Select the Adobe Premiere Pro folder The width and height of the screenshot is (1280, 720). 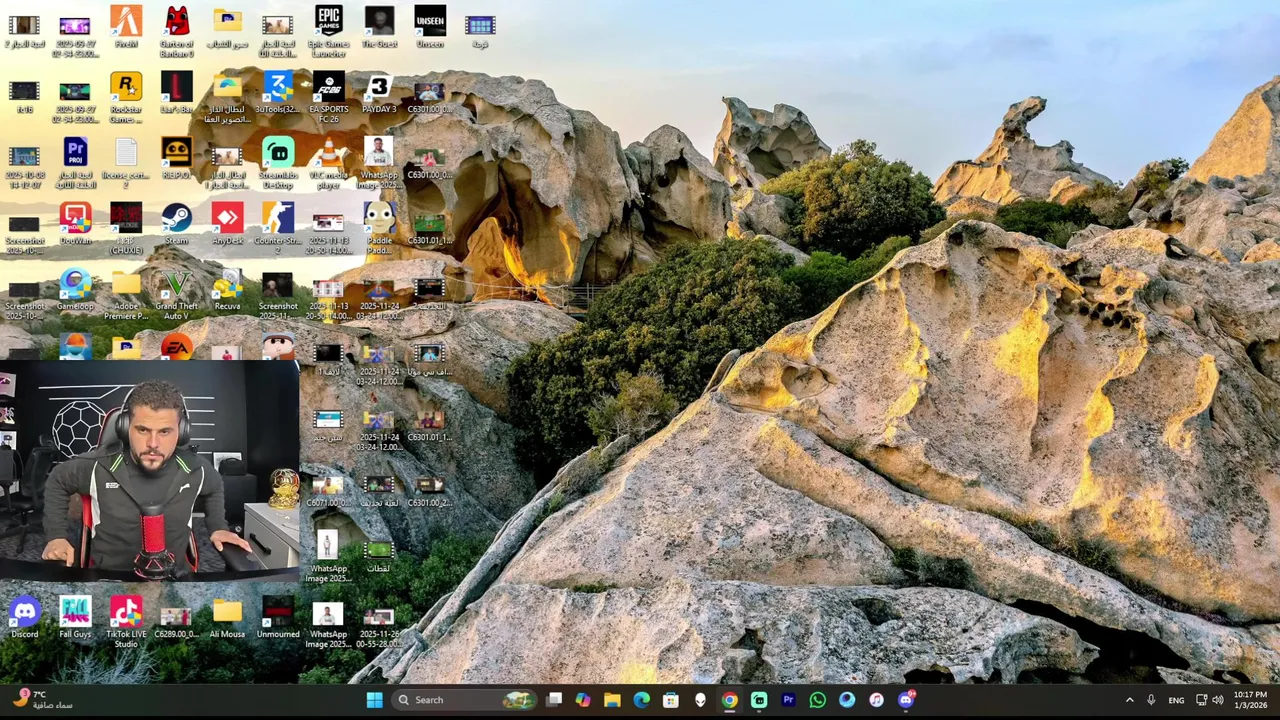click(126, 294)
